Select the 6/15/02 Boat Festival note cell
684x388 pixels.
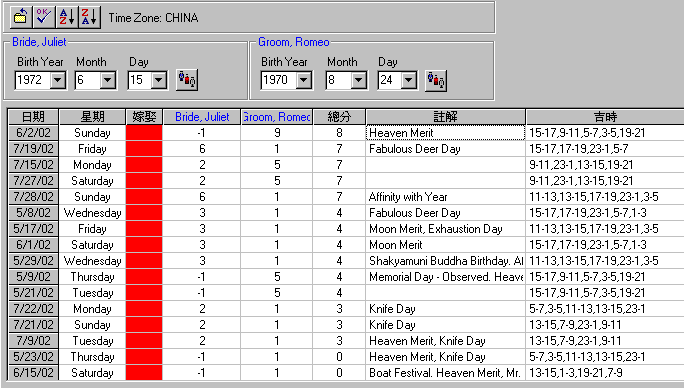tap(445, 373)
